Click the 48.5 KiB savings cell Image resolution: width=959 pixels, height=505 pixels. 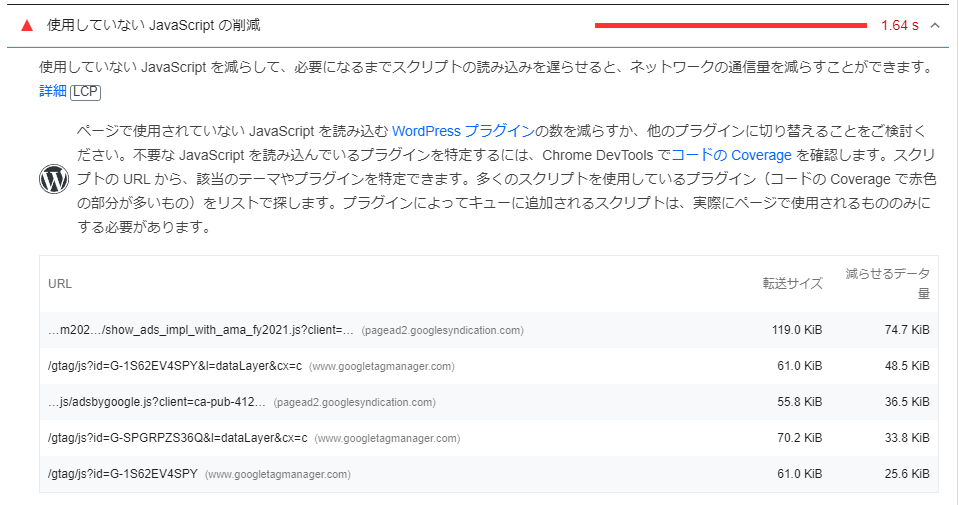[x=907, y=366]
